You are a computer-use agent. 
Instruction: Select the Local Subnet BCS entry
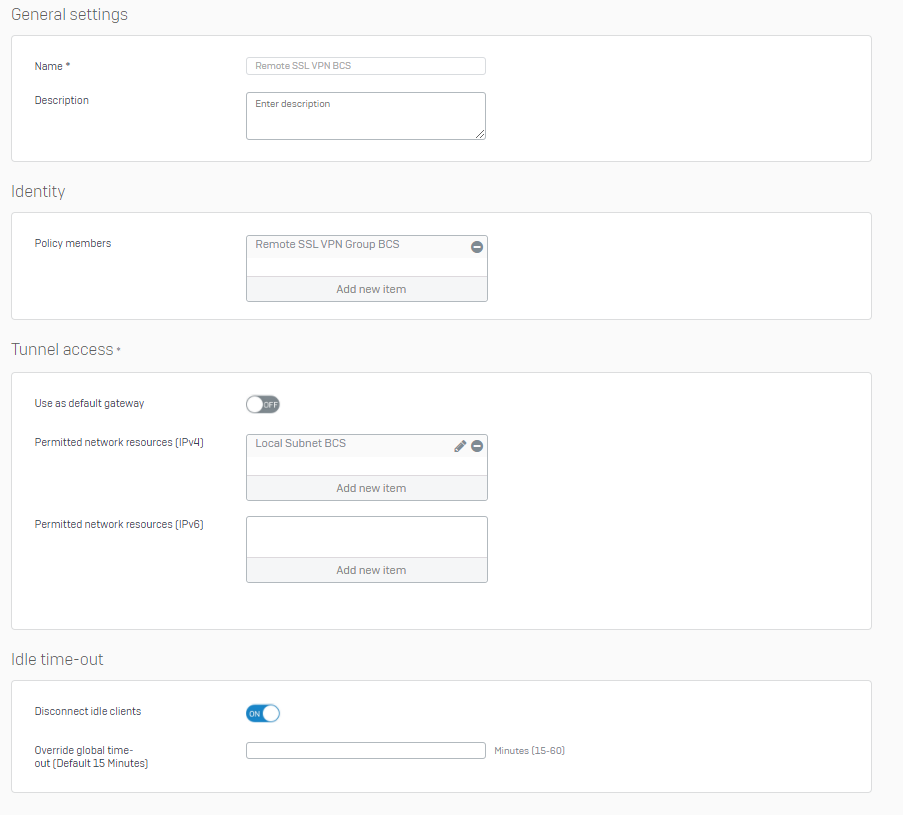pyautogui.click(x=350, y=446)
